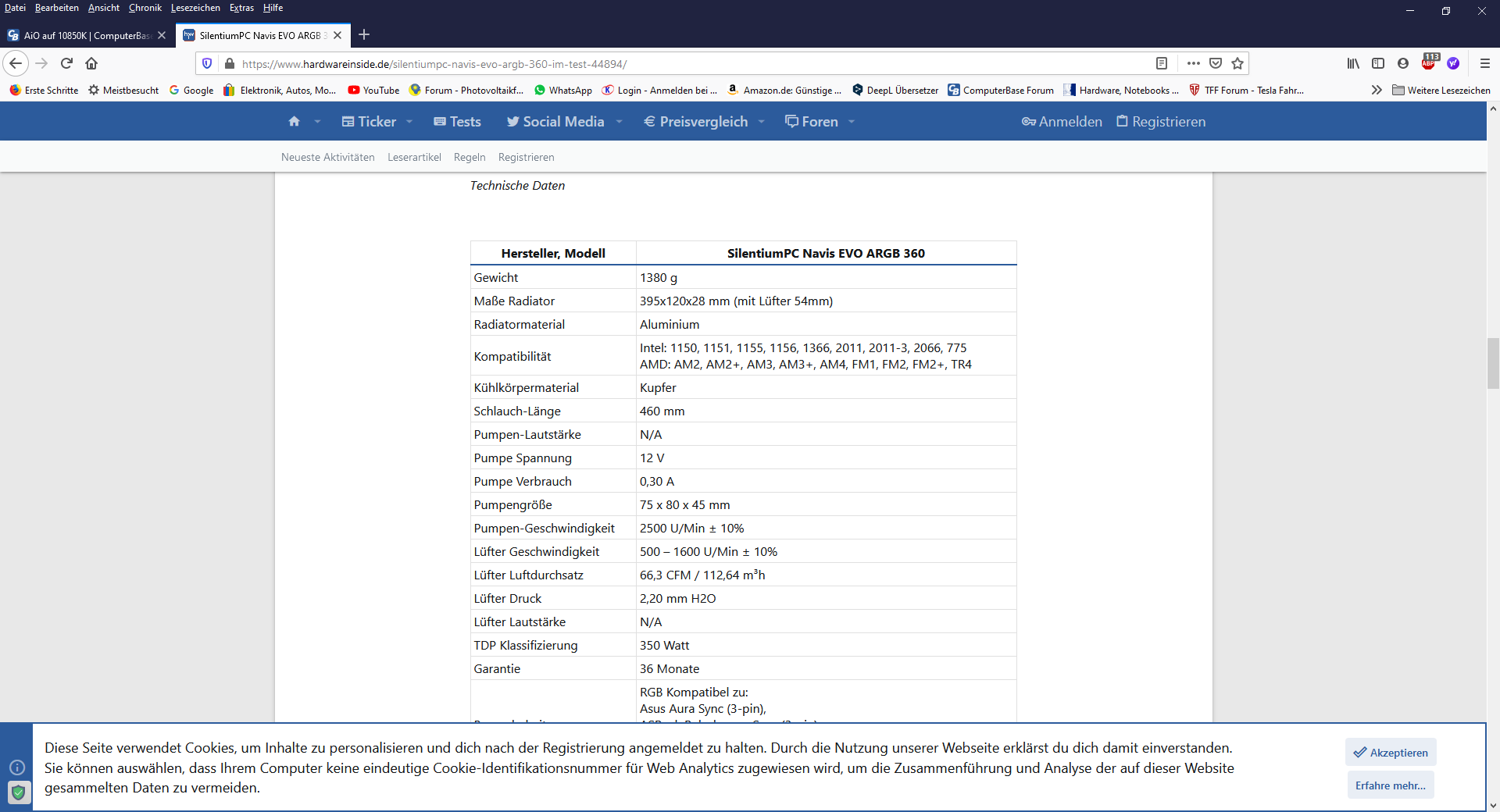This screenshot has width=1500, height=812.
Task: Reload the current page
Action: pos(66,63)
